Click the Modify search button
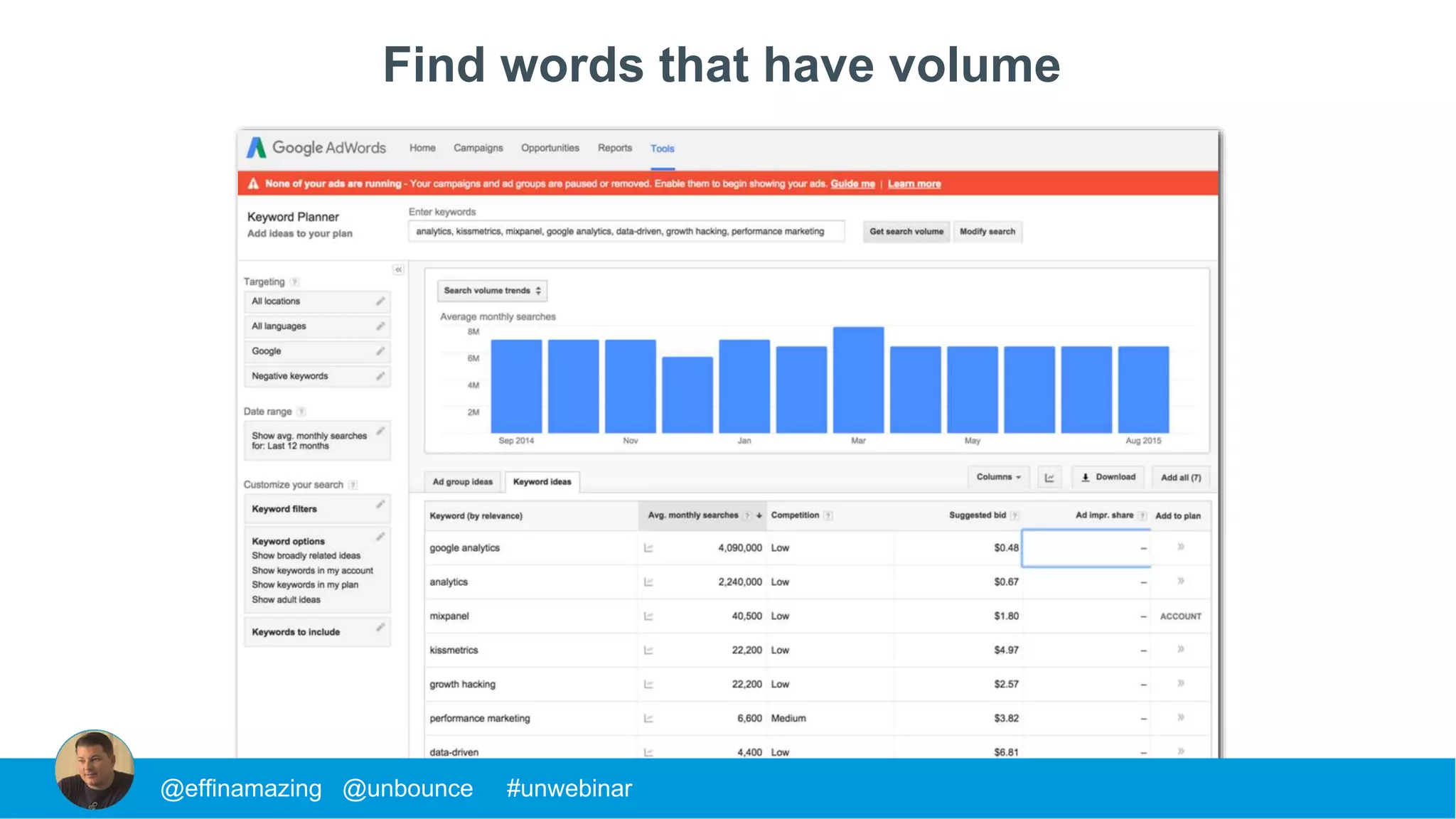1456x819 pixels. coord(987,232)
